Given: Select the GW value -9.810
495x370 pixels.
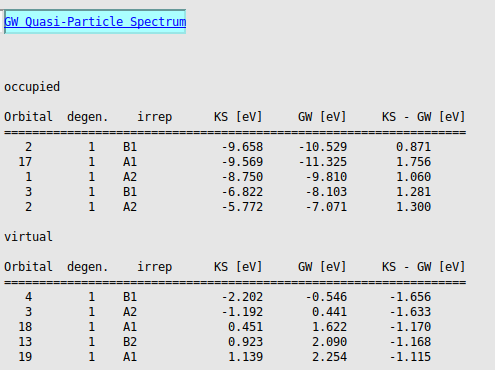Looking at the screenshot, I should tap(326, 177).
